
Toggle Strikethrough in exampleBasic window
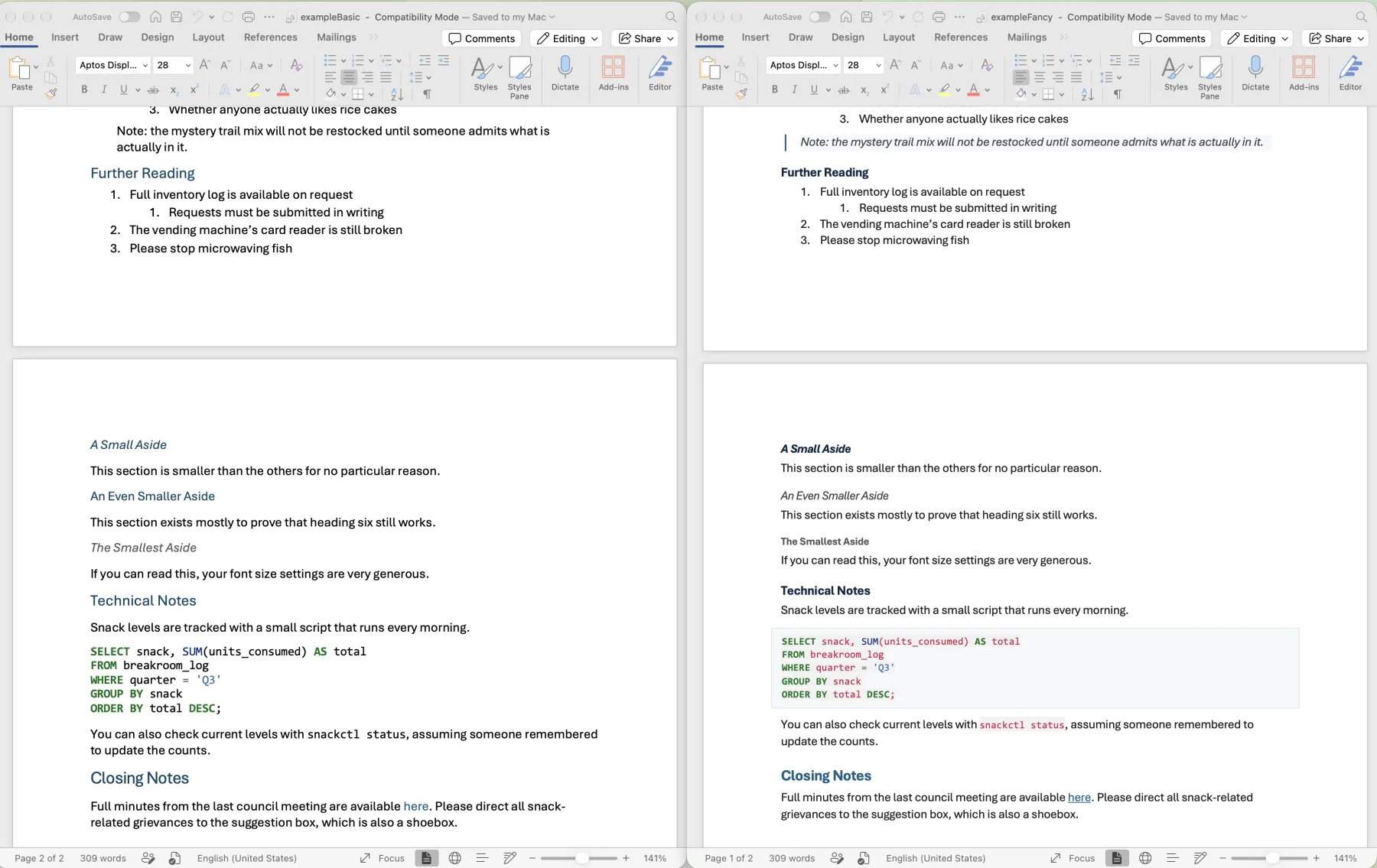point(153,89)
